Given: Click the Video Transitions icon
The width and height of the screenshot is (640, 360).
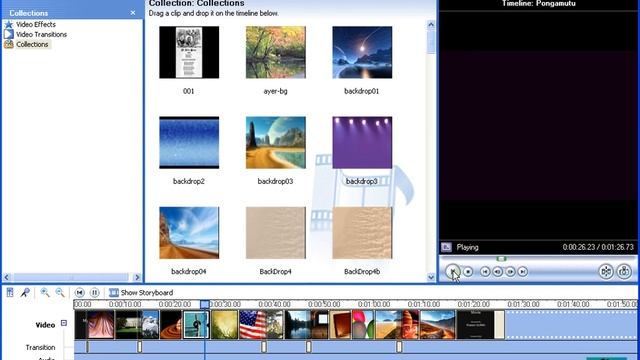Looking at the screenshot, I should (x=9, y=34).
